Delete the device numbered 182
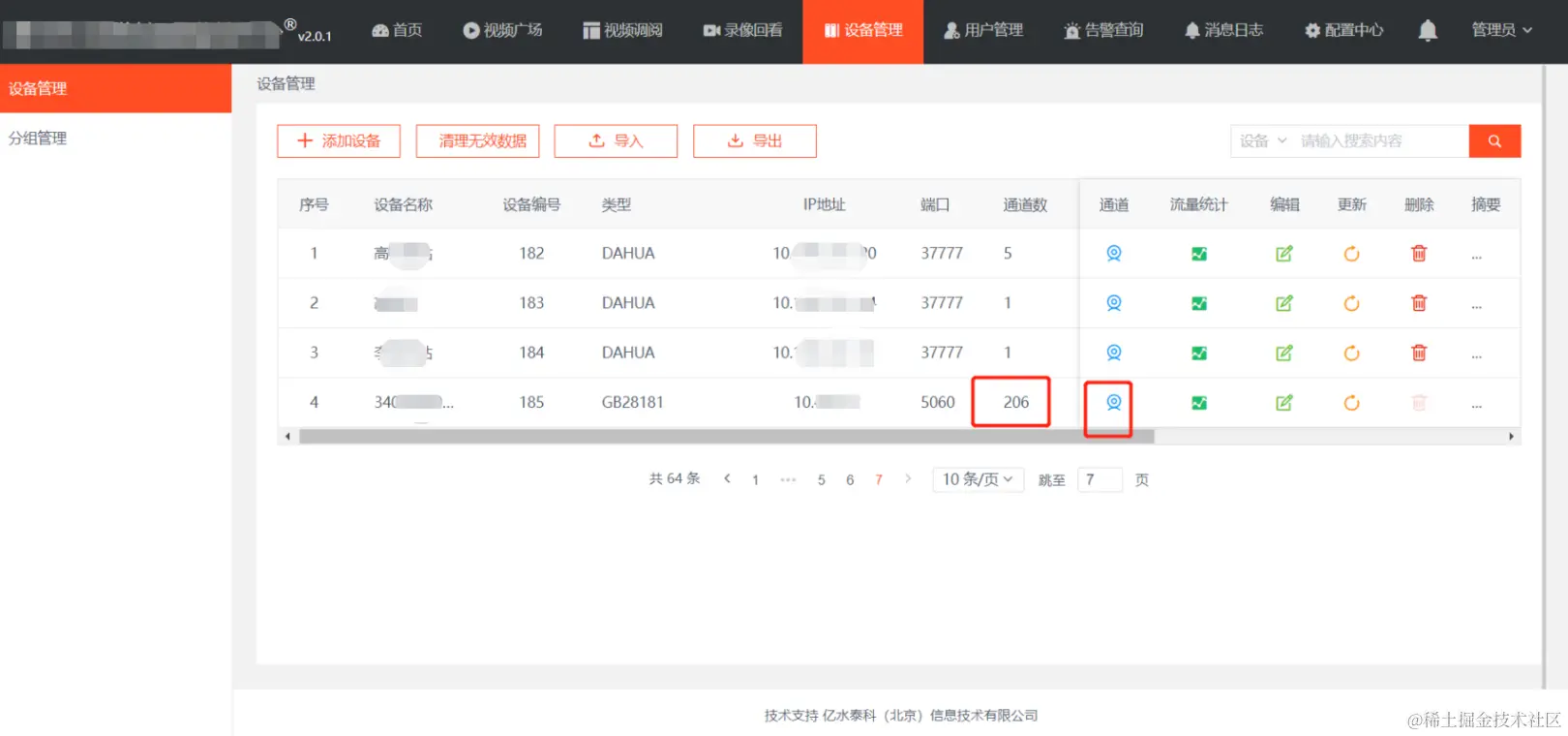Image resolution: width=1568 pixels, height=736 pixels. 1419,254
